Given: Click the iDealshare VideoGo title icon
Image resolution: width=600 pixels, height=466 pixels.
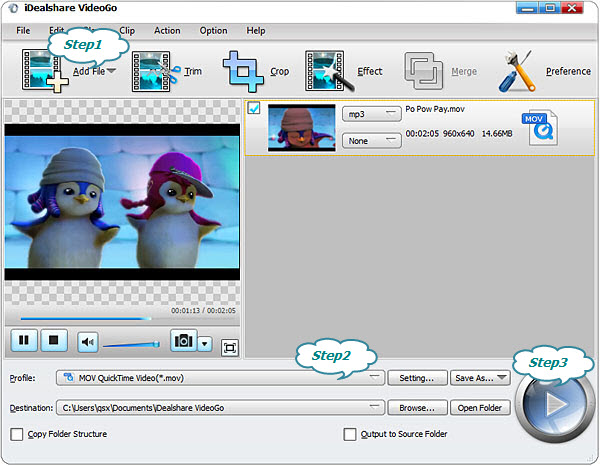Looking at the screenshot, I should point(13,8).
